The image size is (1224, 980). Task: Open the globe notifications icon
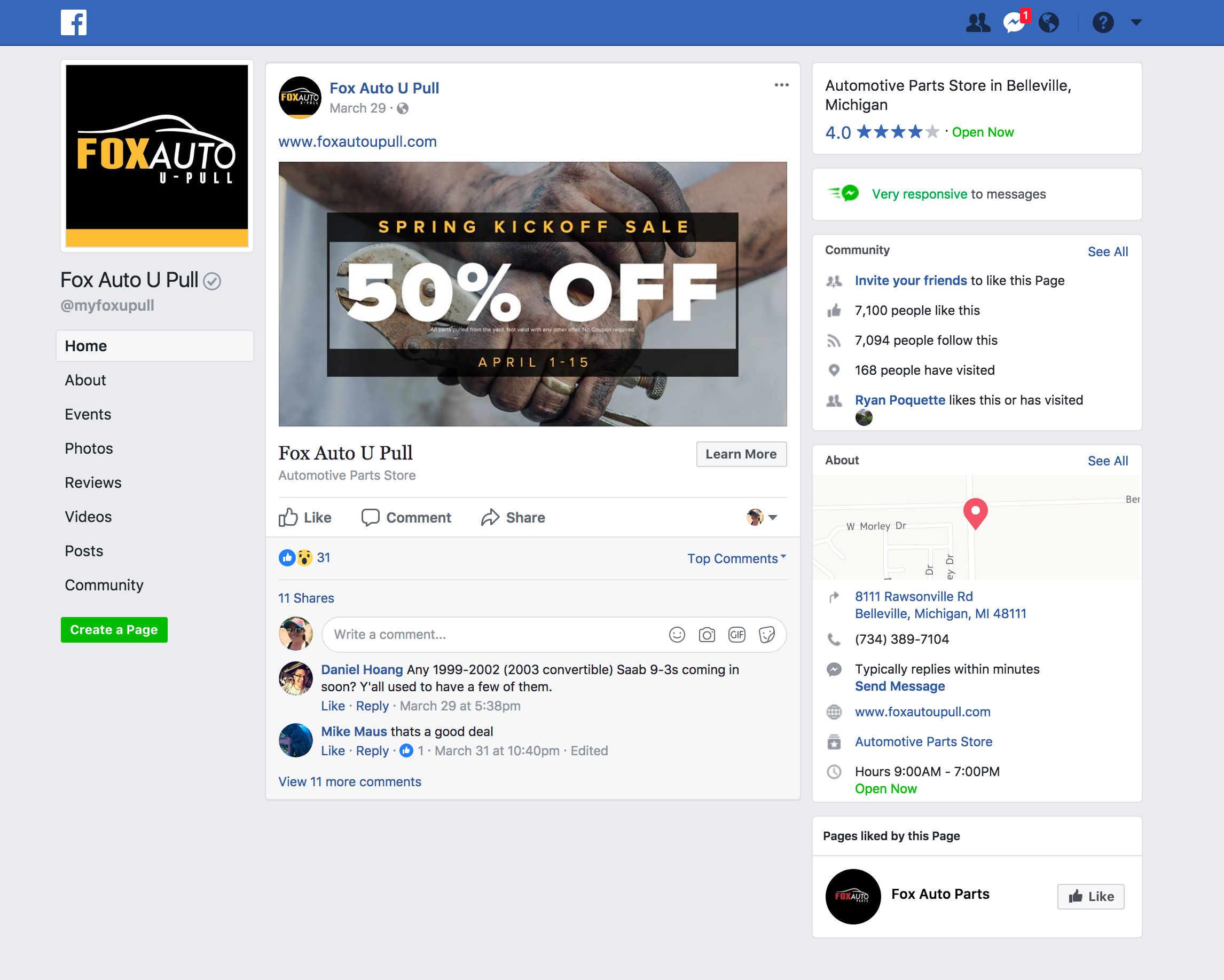1049,23
